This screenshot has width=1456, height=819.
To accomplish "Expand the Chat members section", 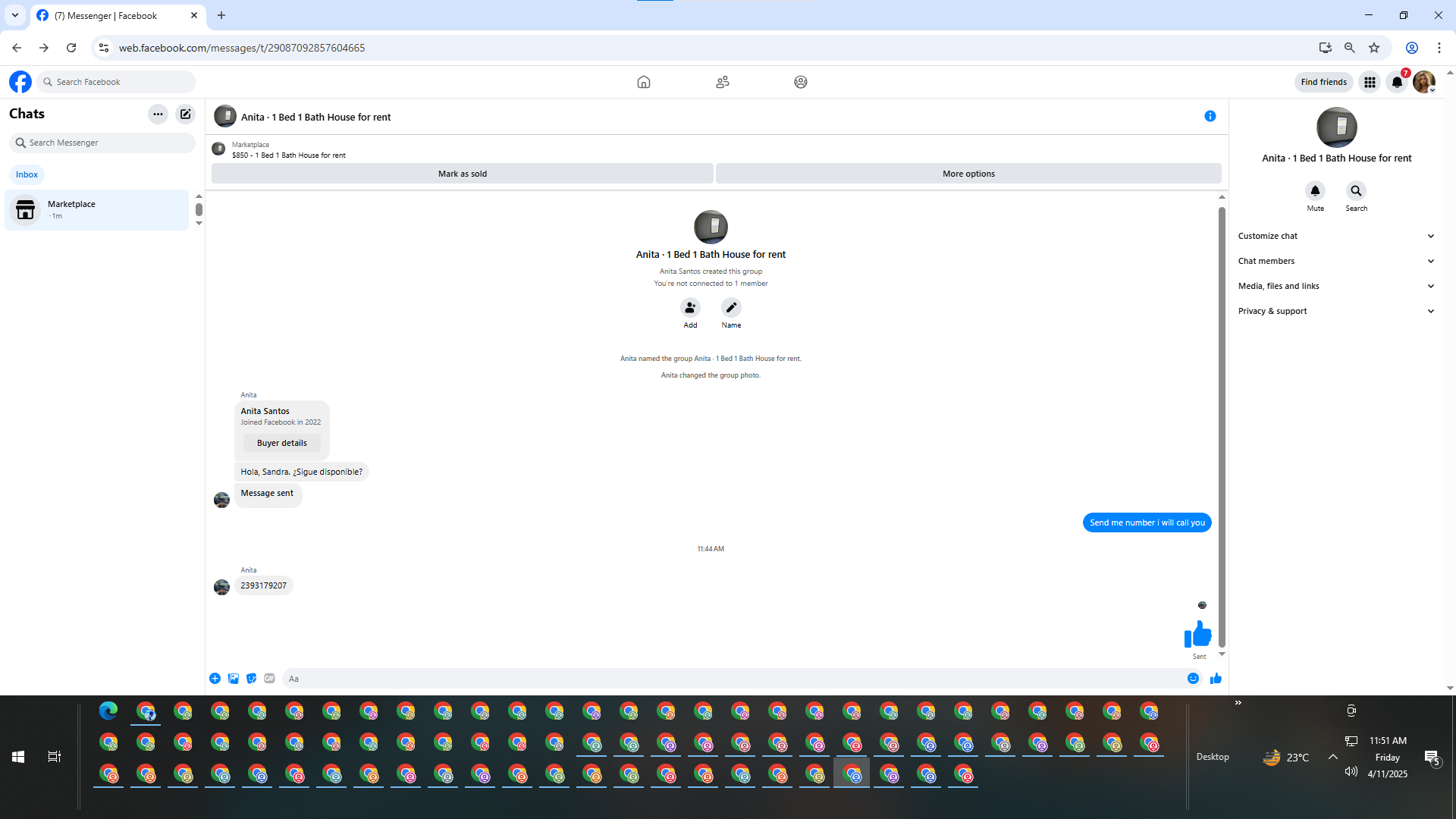I will [x=1336, y=261].
